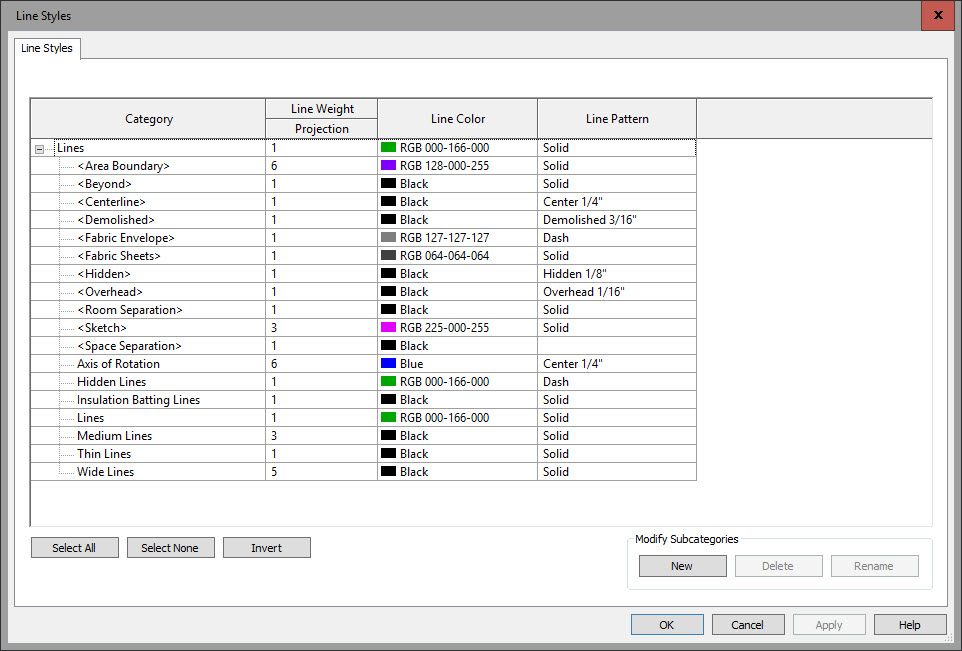Click the Line Color column header
This screenshot has height=651, width=962.
pyautogui.click(x=458, y=119)
